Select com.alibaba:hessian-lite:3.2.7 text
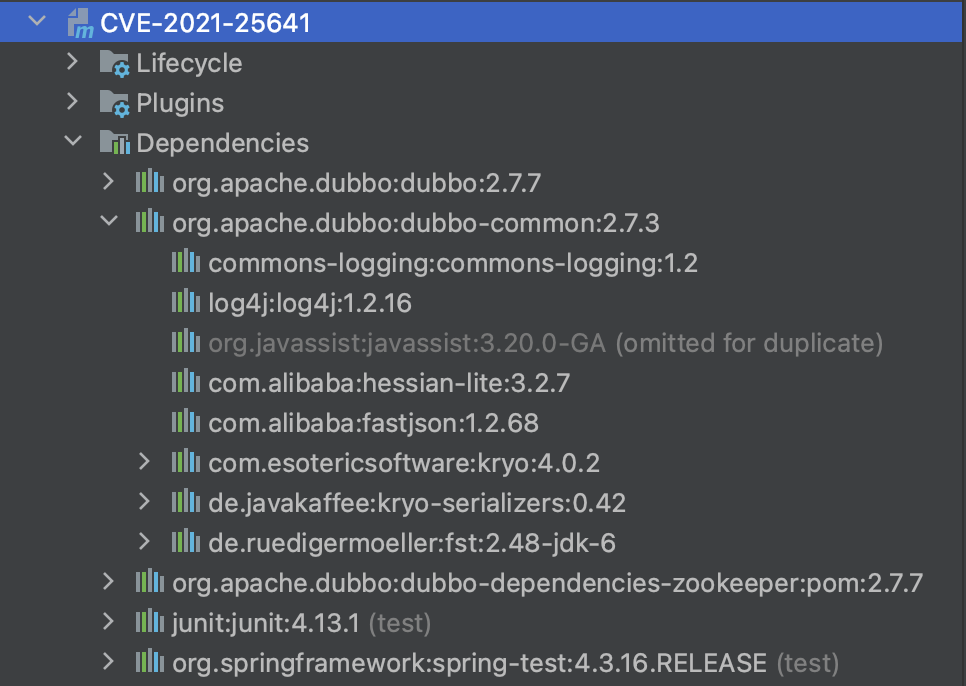 pyautogui.click(x=389, y=384)
